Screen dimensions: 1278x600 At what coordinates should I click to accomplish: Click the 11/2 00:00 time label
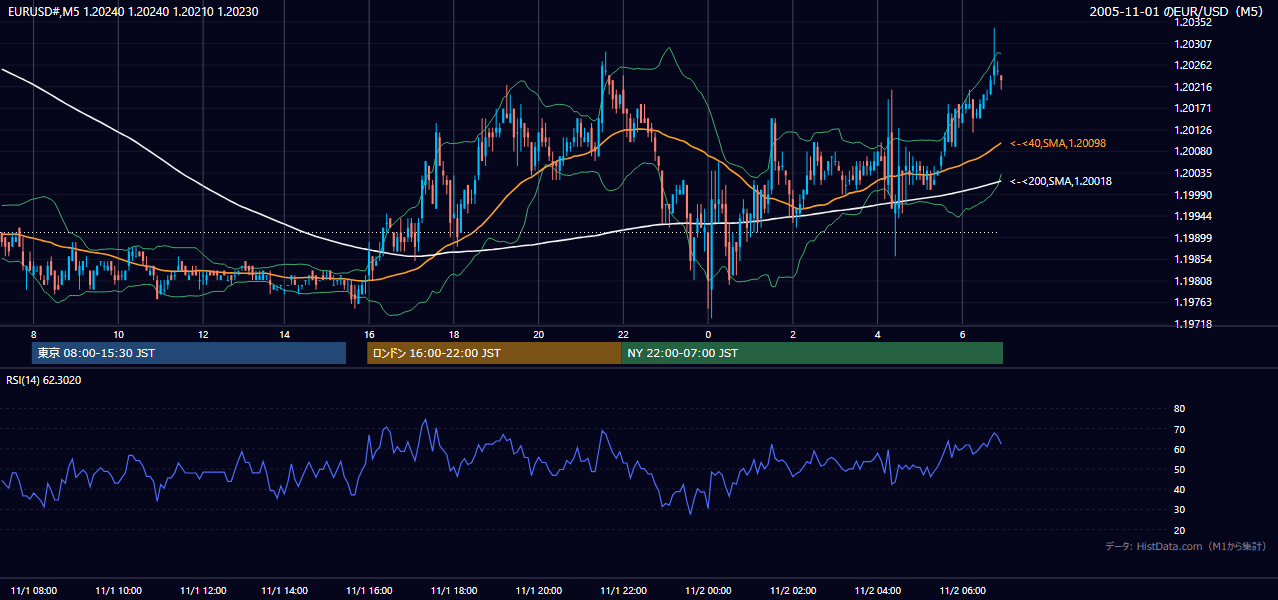(708, 590)
